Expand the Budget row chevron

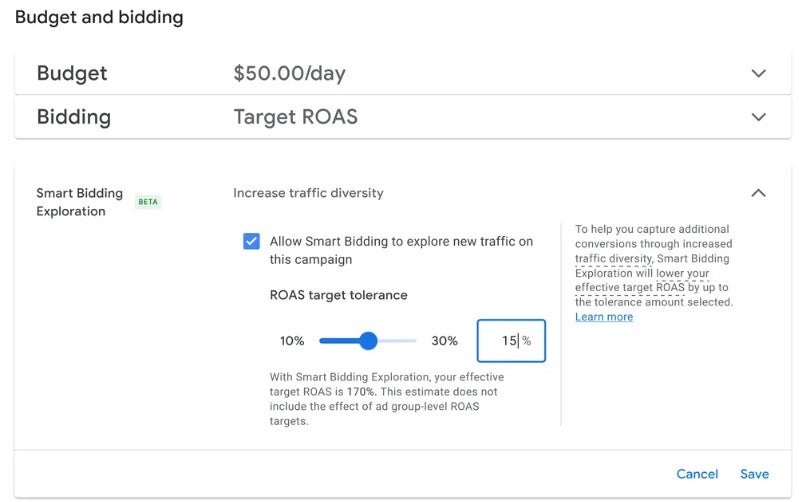pyautogui.click(x=758, y=73)
